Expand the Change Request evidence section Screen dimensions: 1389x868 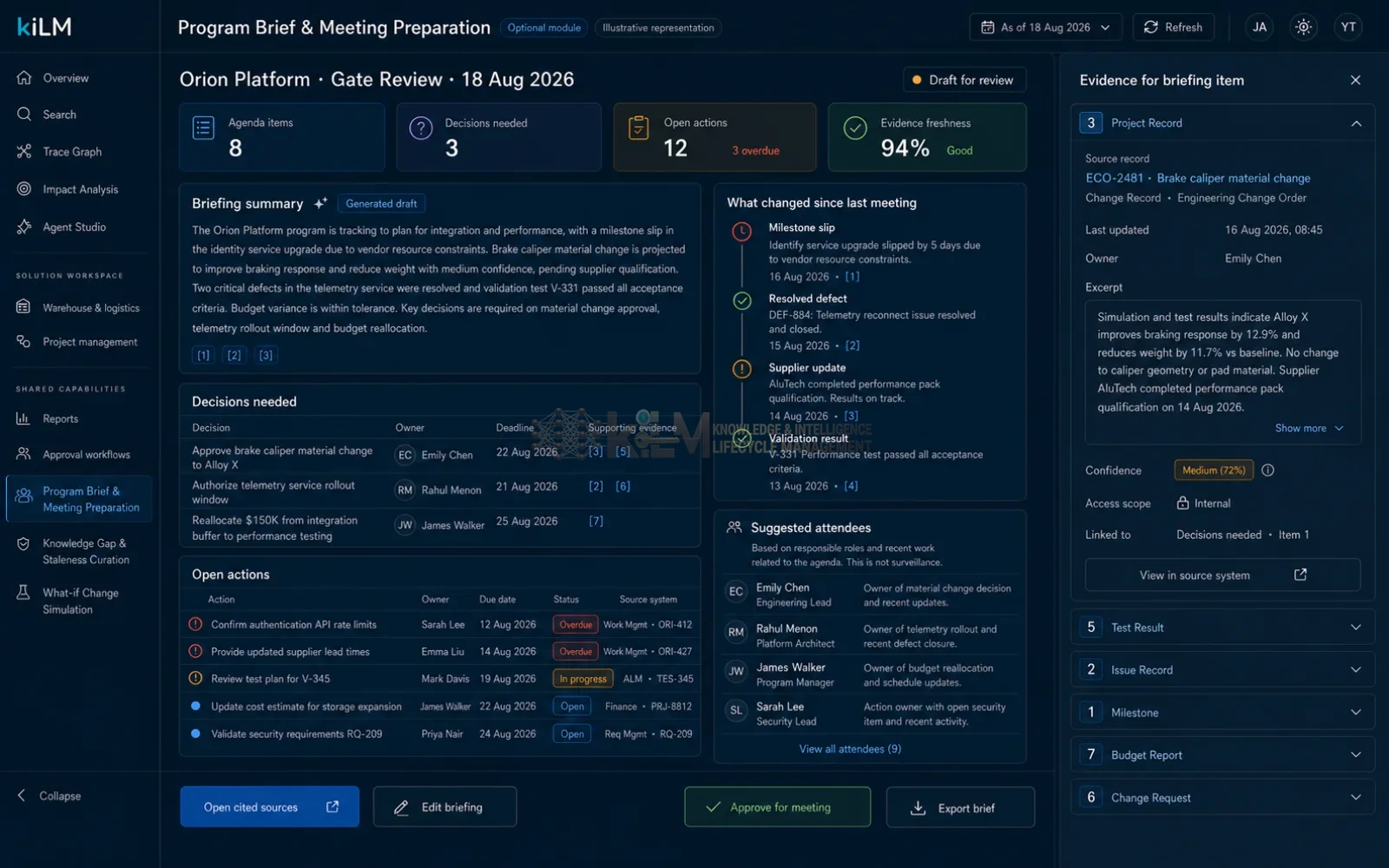coord(1222,798)
